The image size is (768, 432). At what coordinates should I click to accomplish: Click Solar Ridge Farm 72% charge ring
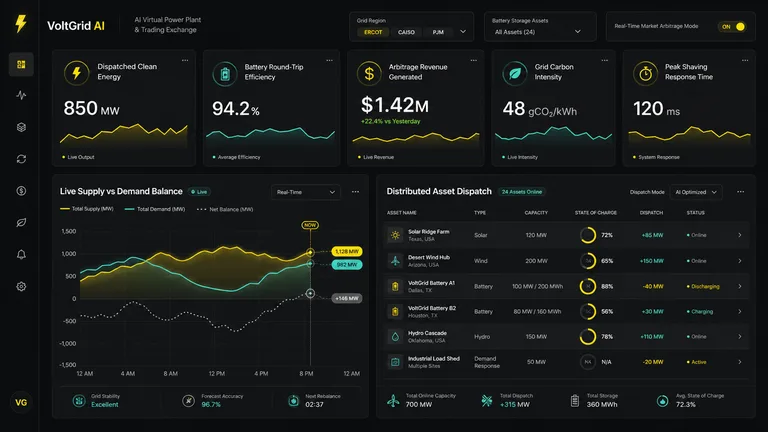(588, 235)
